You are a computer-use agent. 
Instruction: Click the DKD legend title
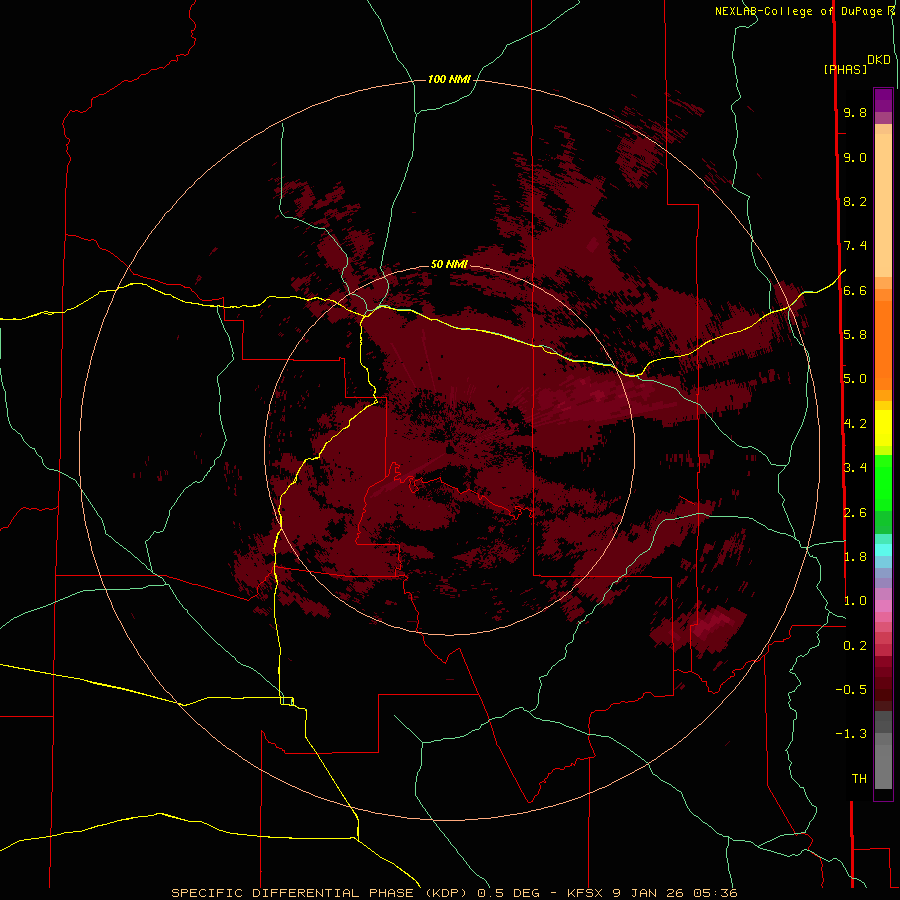click(x=879, y=60)
